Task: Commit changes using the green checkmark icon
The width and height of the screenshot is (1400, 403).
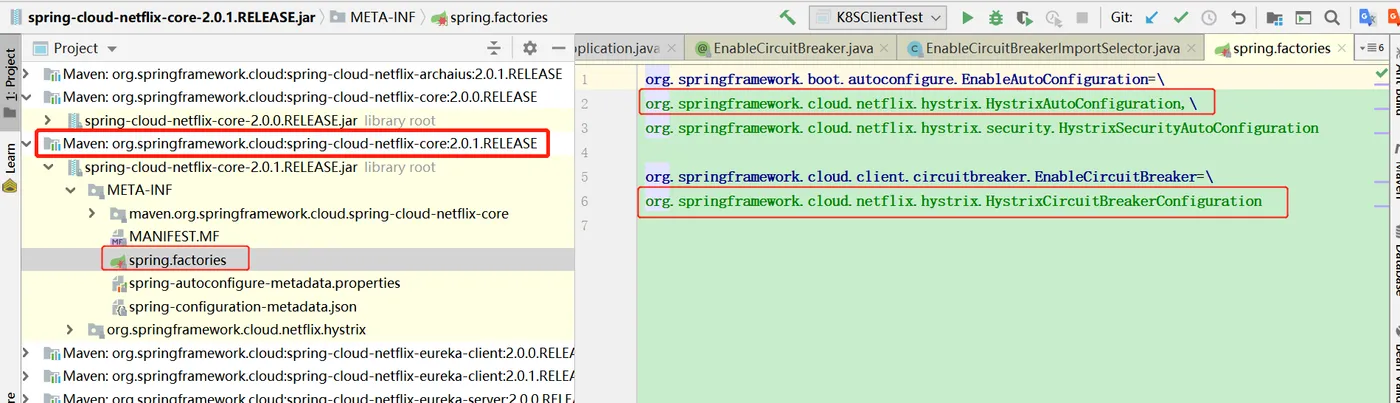Action: (x=1181, y=17)
